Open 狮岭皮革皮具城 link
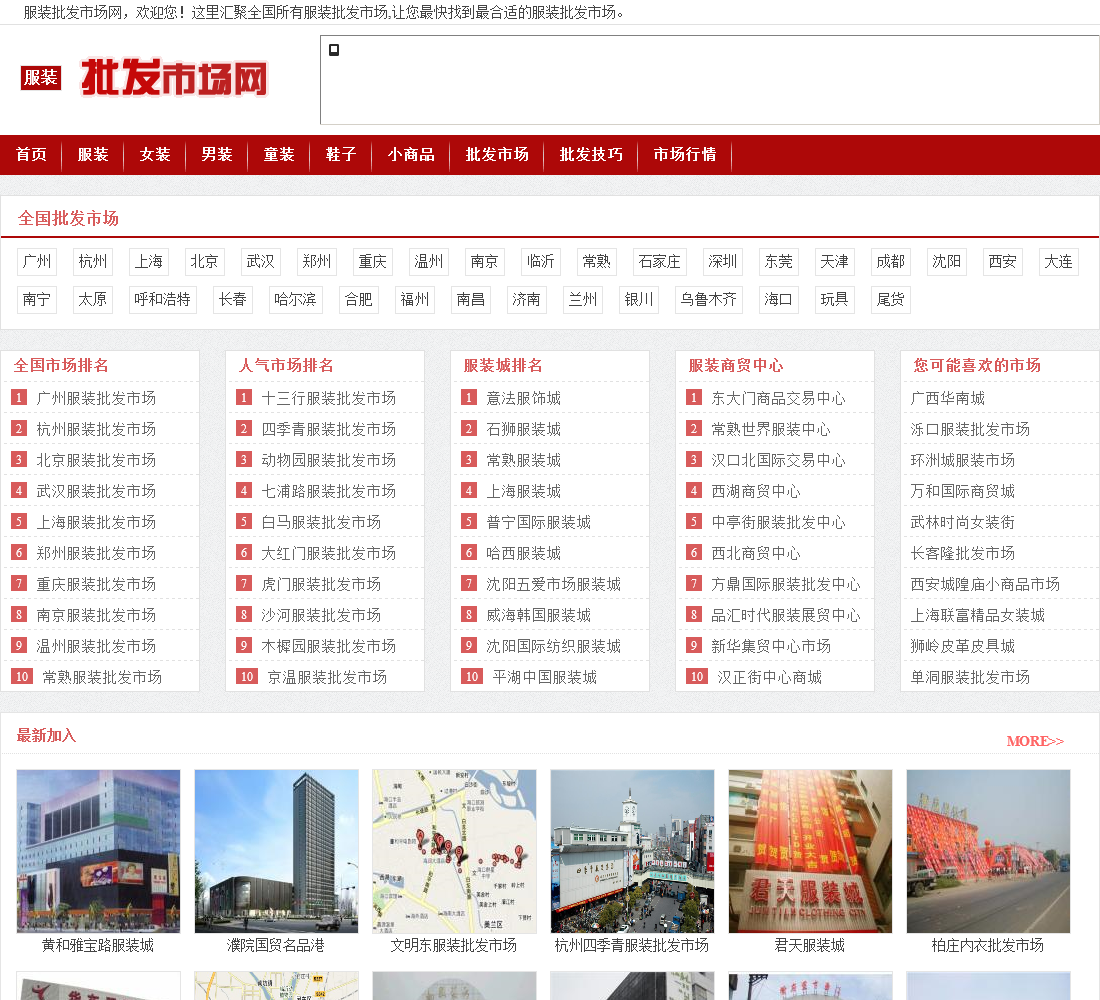The width and height of the screenshot is (1100, 1000). point(962,646)
